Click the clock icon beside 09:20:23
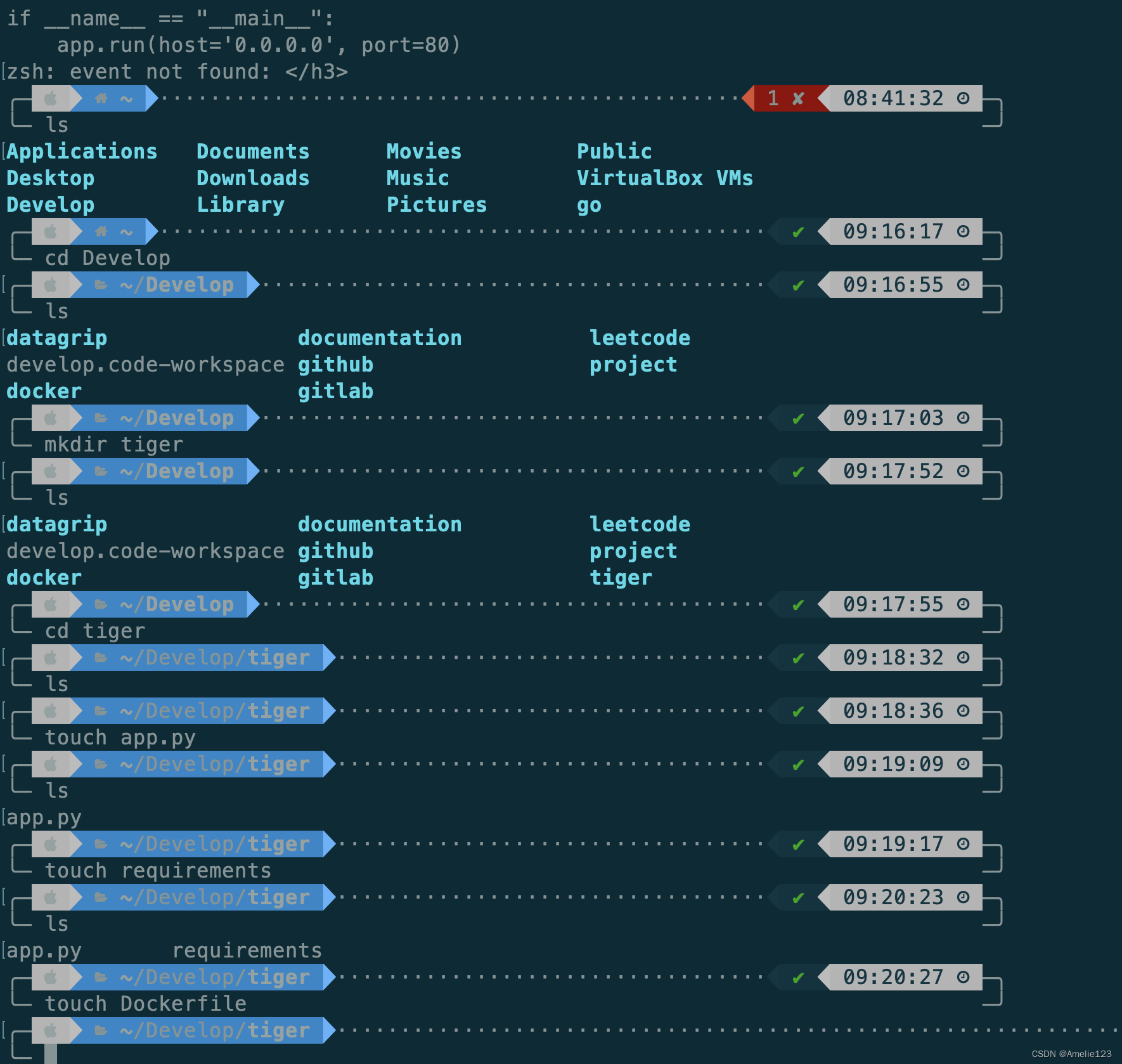1122x1064 pixels. pyautogui.click(x=963, y=897)
